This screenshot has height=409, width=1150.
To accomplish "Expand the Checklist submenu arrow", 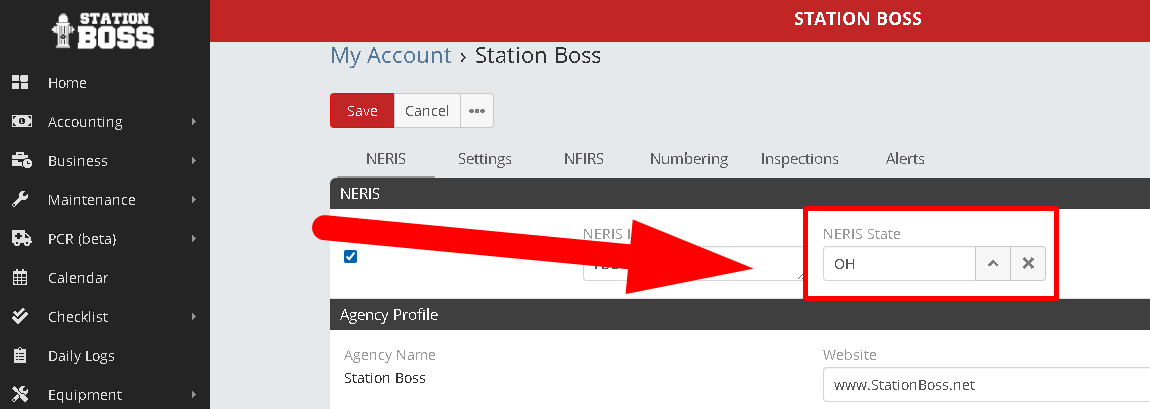I will pyautogui.click(x=193, y=317).
